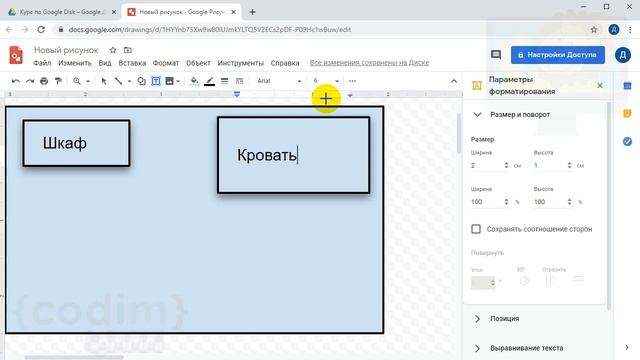Adjust width percent stepper
This screenshot has height=360, width=640.
click(x=506, y=202)
